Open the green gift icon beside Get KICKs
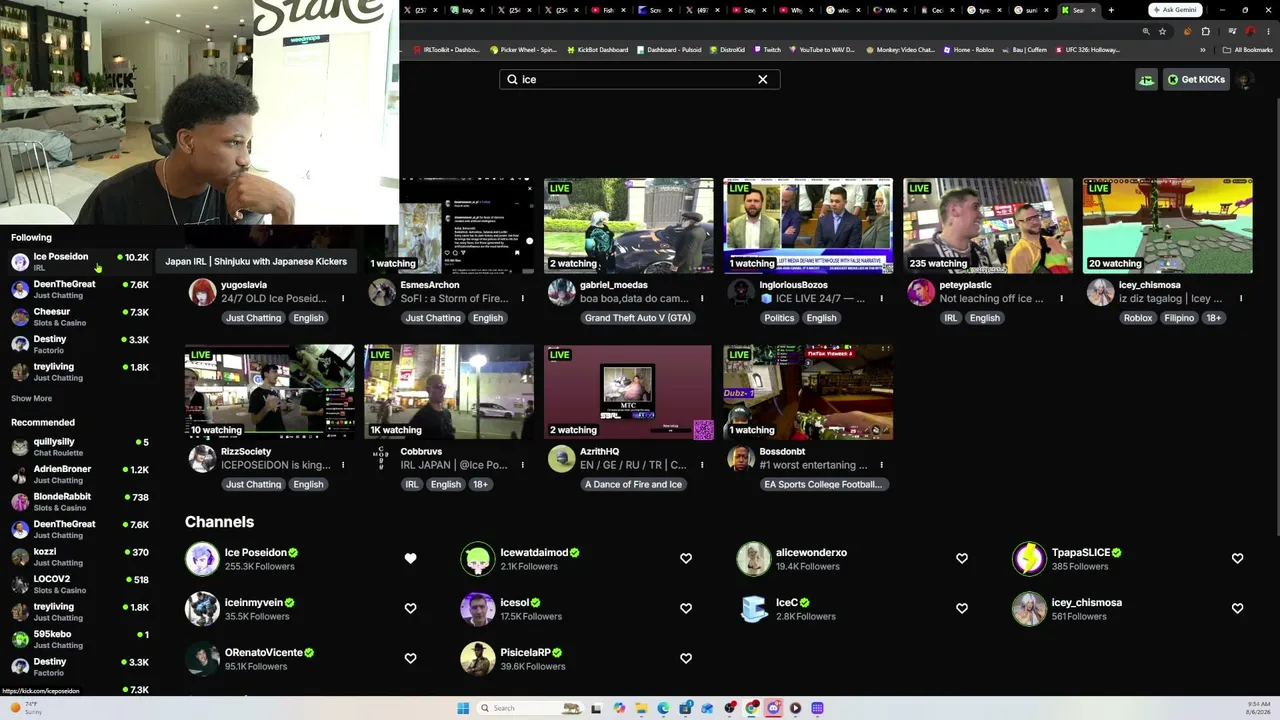 click(1146, 80)
